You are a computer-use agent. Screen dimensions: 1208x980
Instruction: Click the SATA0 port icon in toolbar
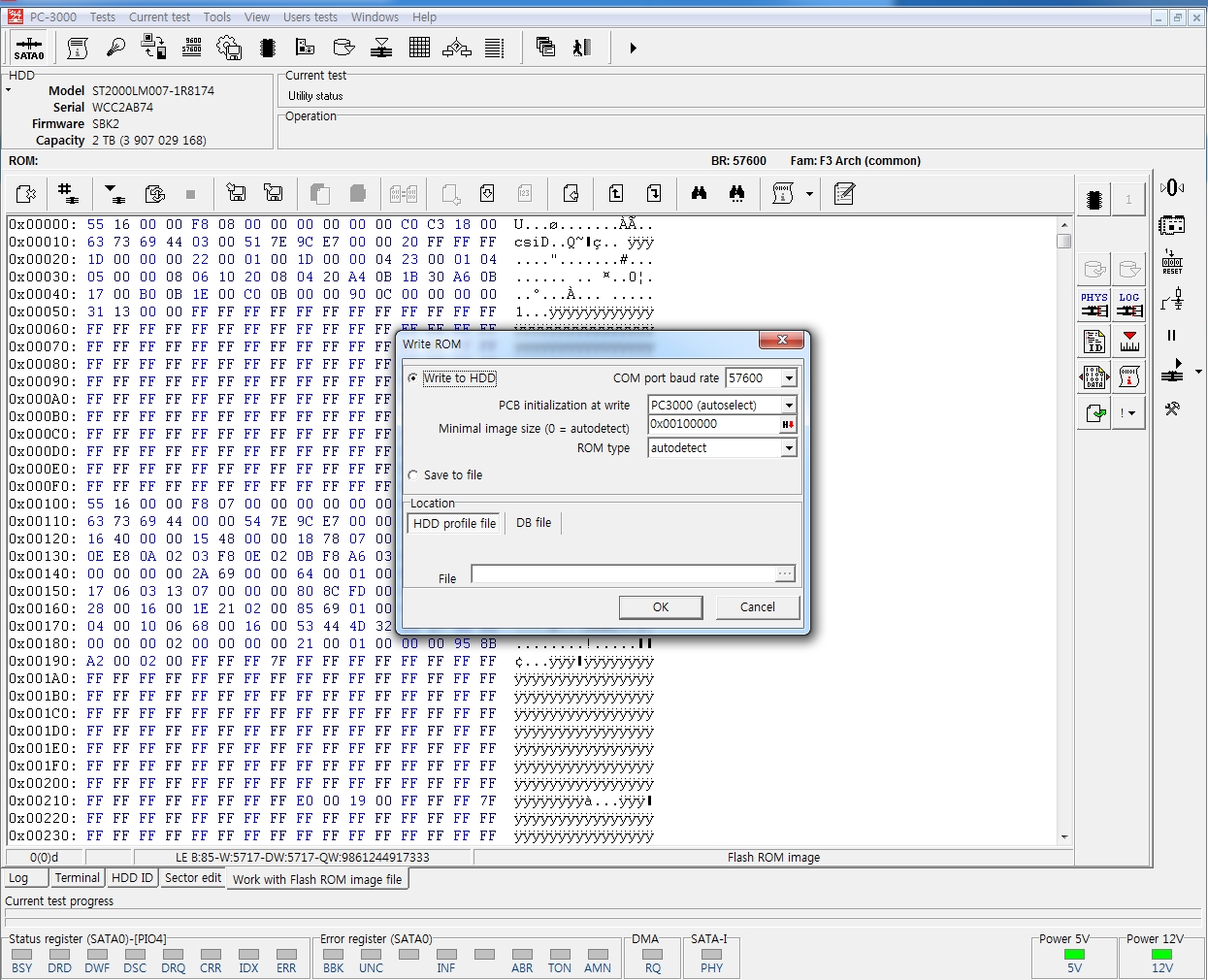pyautogui.click(x=29, y=48)
